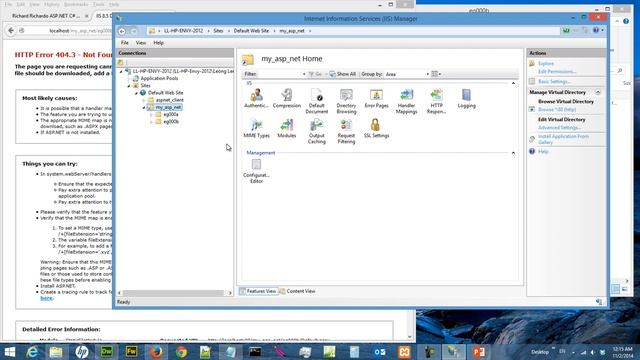The image size is (640, 360).
Task: Open the Modules feature icon
Action: (287, 128)
